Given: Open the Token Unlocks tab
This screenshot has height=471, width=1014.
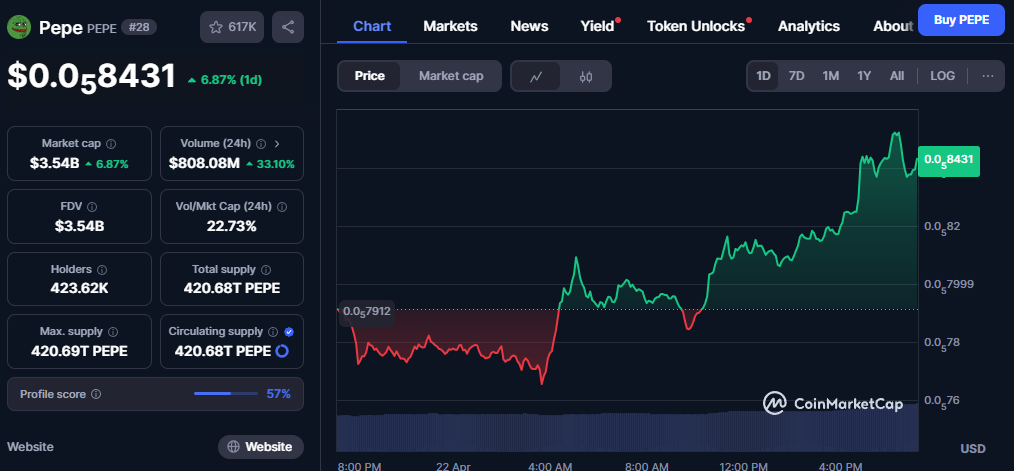Looking at the screenshot, I should (x=696, y=27).
